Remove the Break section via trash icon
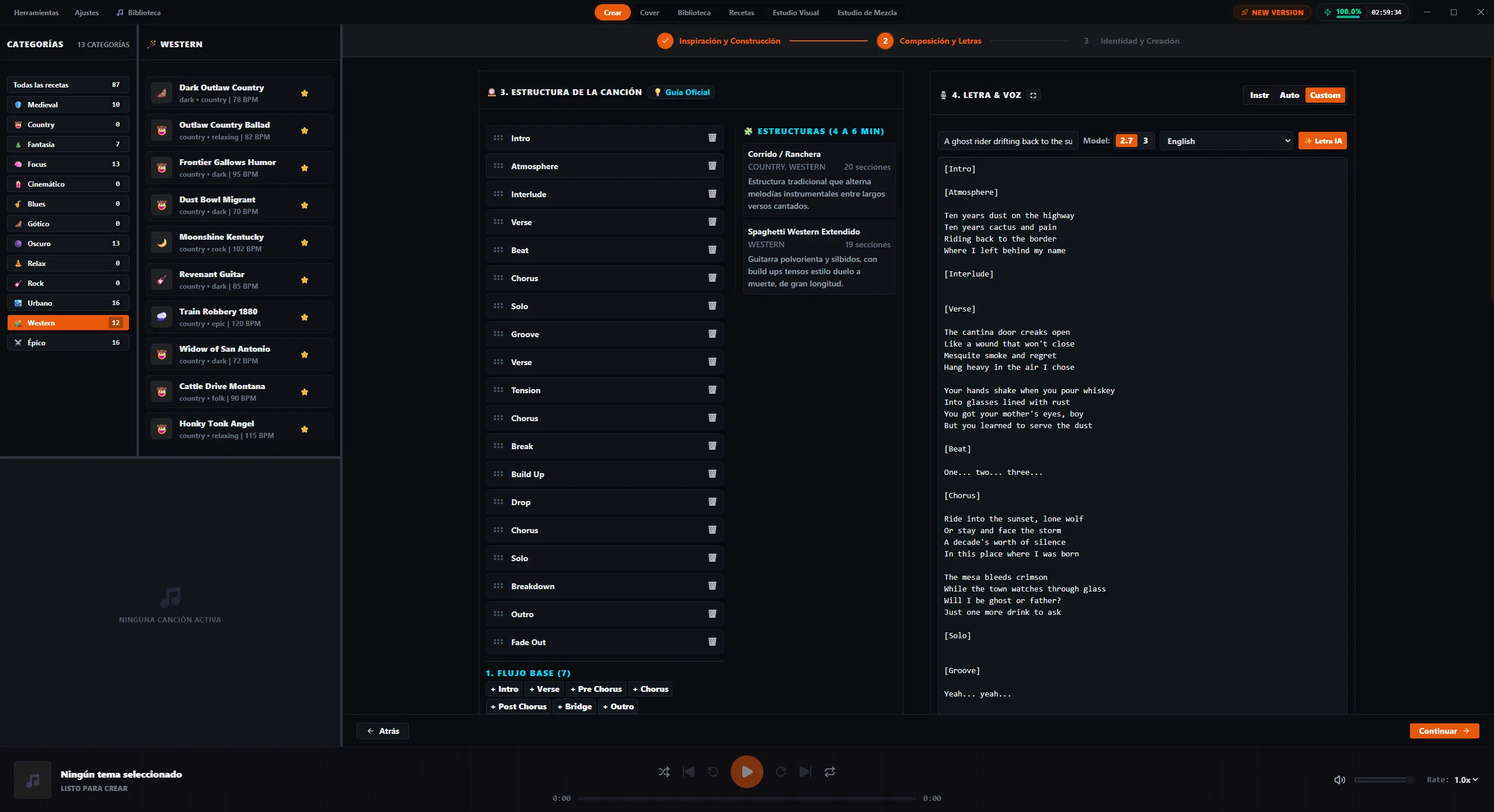The height and width of the screenshot is (812, 1494). click(712, 446)
